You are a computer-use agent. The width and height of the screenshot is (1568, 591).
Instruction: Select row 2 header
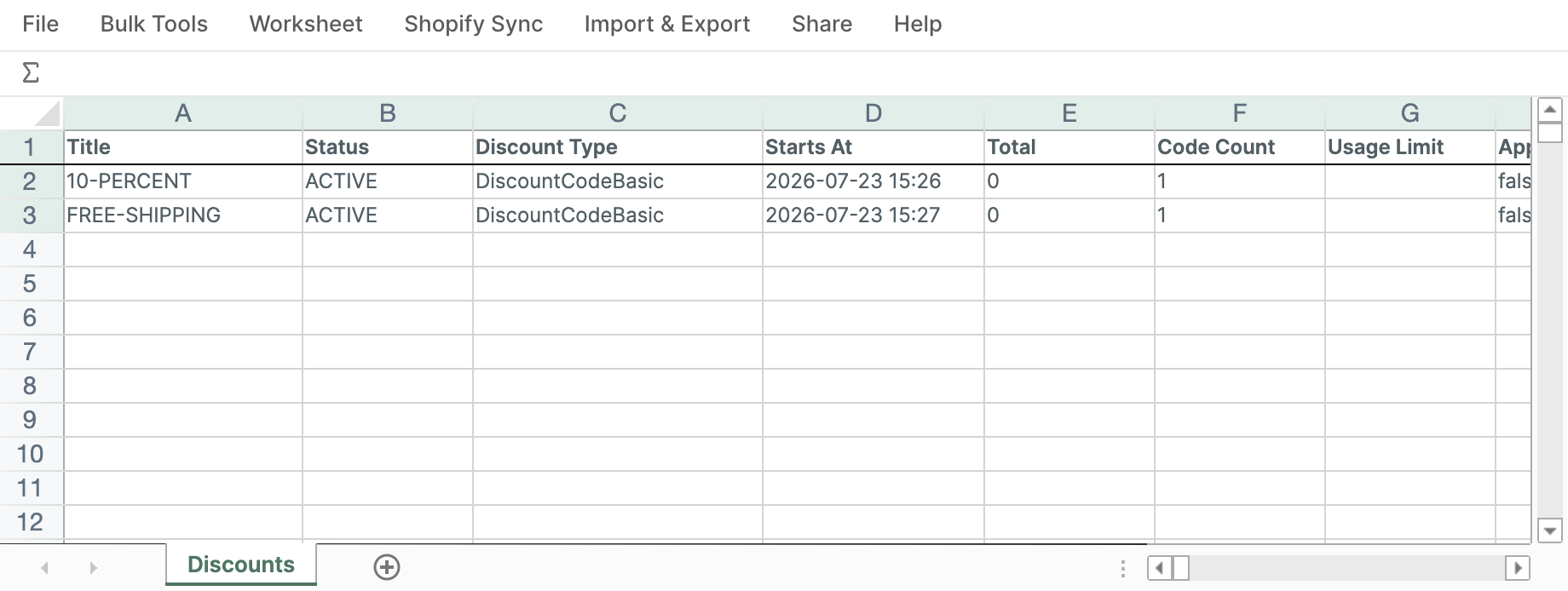tap(31, 181)
